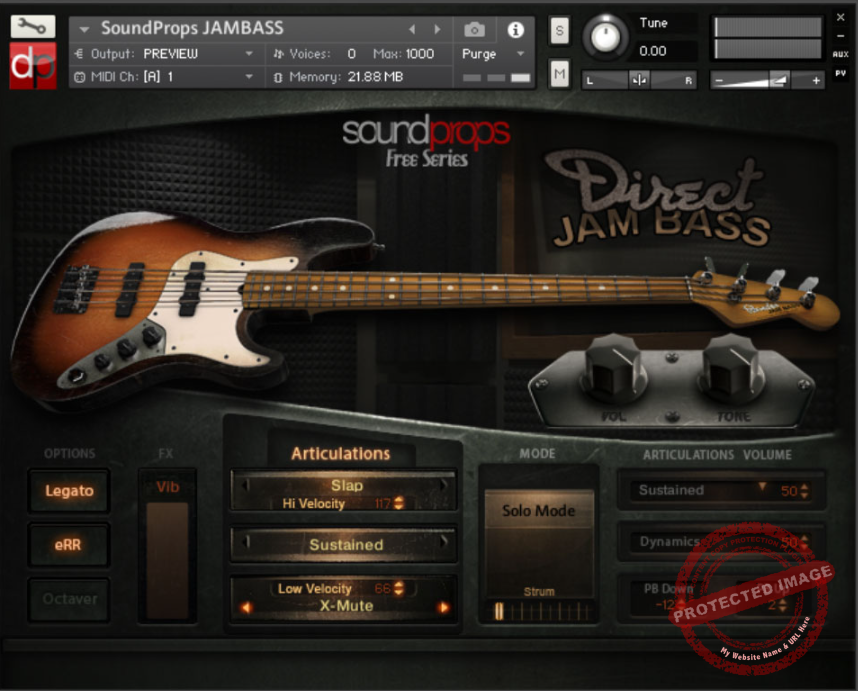This screenshot has height=691, width=858.
Task: Select previous articulation for Slap slot
Action: click(x=246, y=485)
